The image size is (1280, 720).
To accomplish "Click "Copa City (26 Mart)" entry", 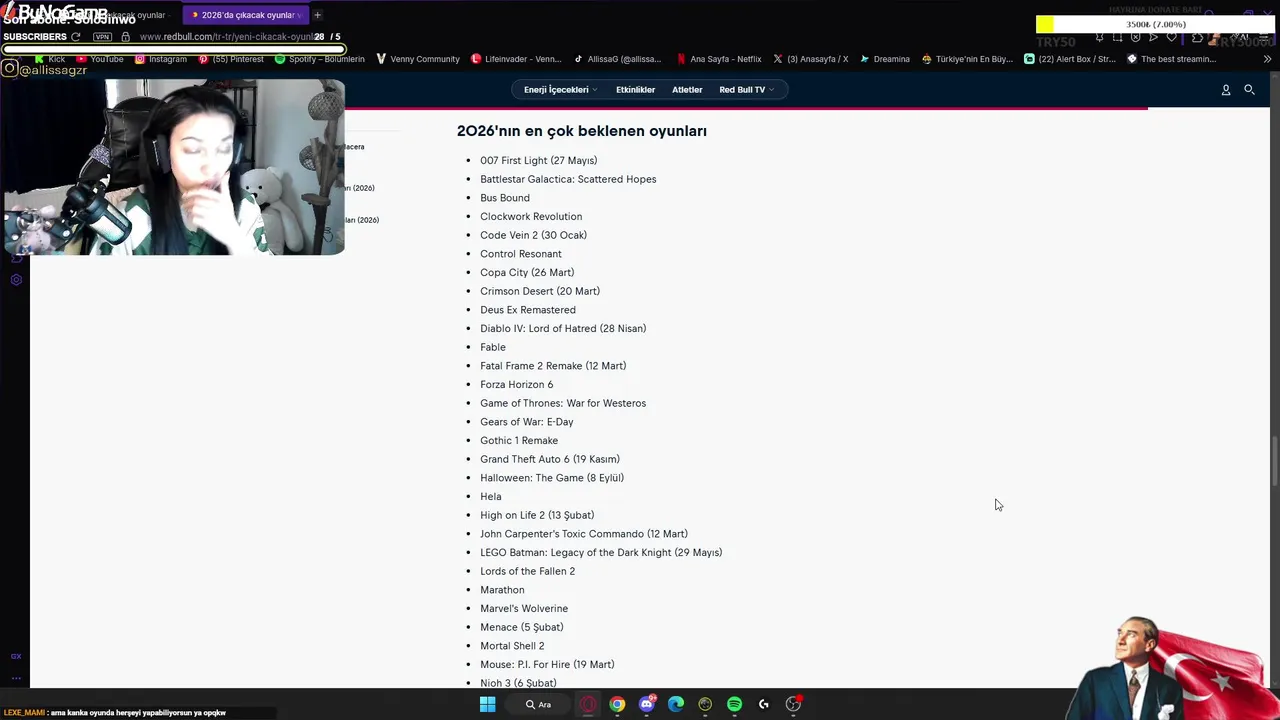I will click(x=527, y=272).
